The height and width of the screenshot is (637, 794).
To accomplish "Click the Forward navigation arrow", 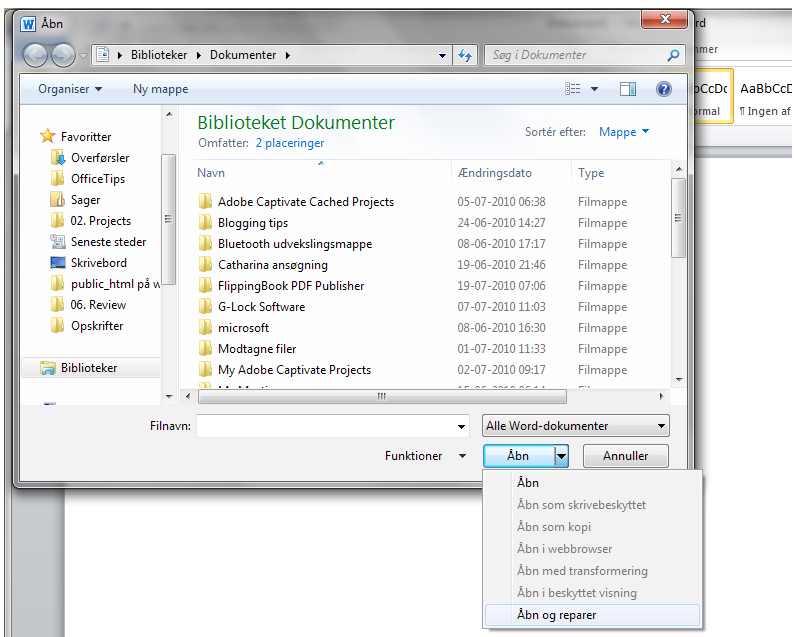I will coord(63,55).
